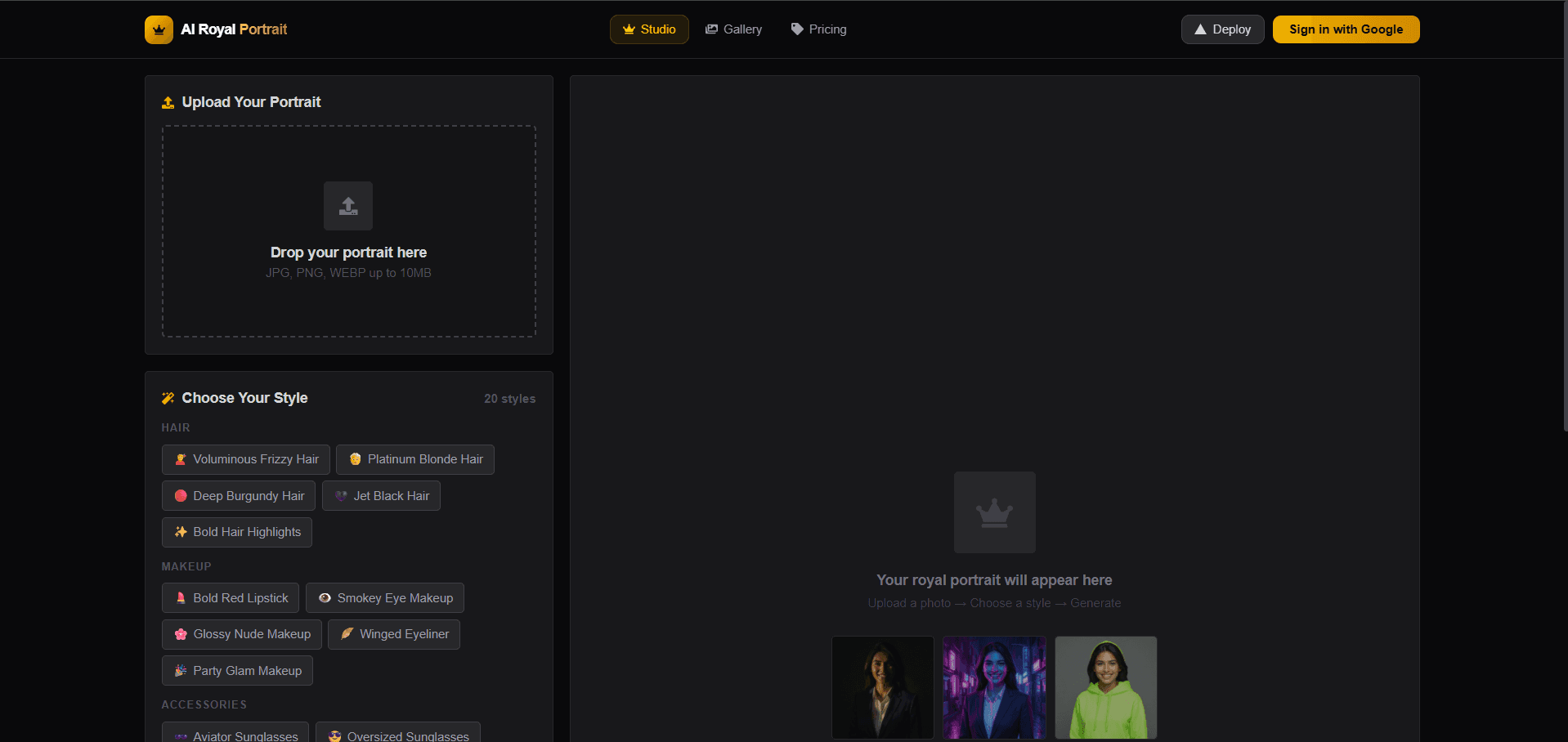Click the crown placeholder icon in the preview
Viewport: 1568px width, 742px height.
(x=994, y=512)
